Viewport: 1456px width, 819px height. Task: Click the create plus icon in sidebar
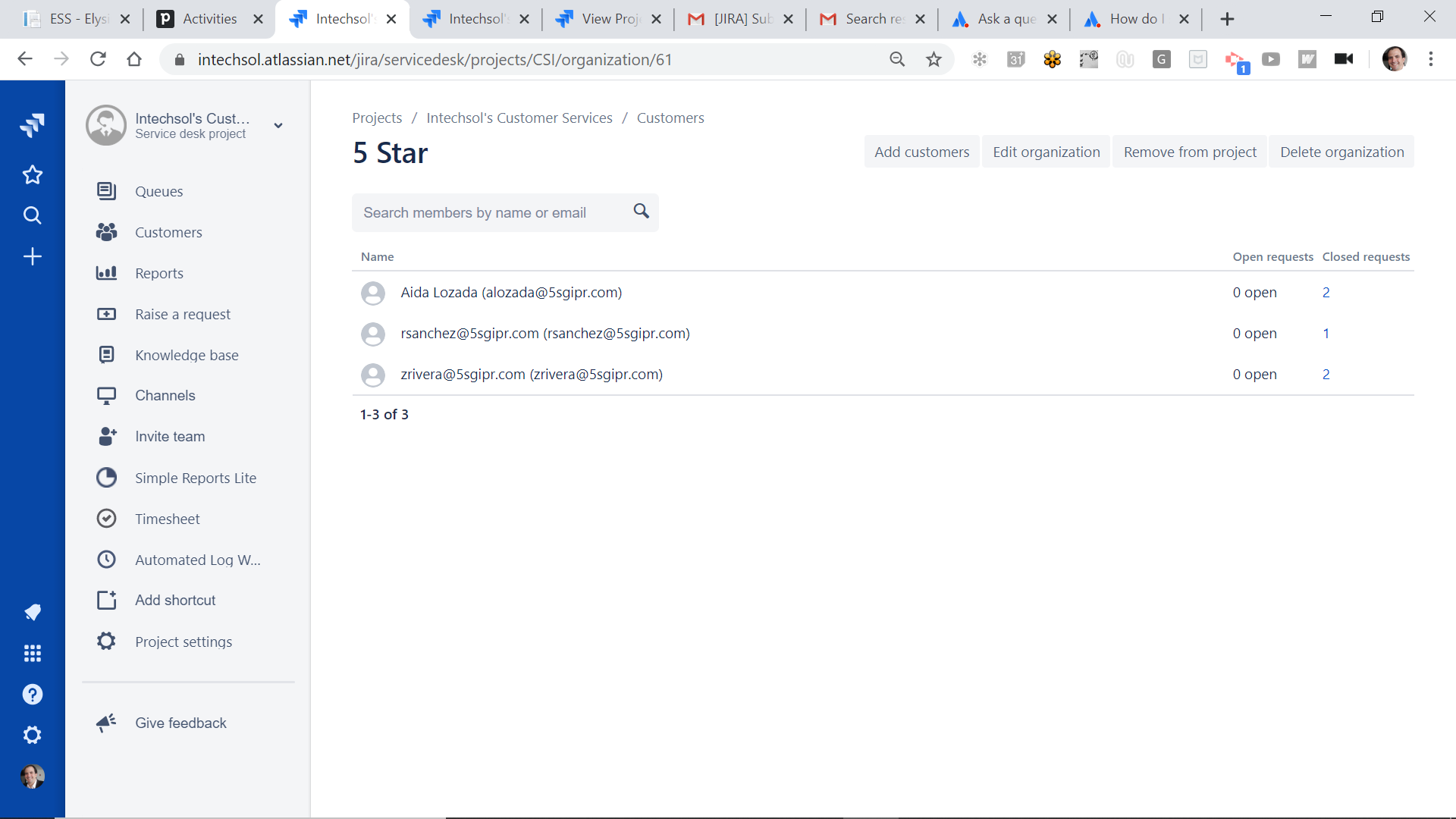(32, 256)
